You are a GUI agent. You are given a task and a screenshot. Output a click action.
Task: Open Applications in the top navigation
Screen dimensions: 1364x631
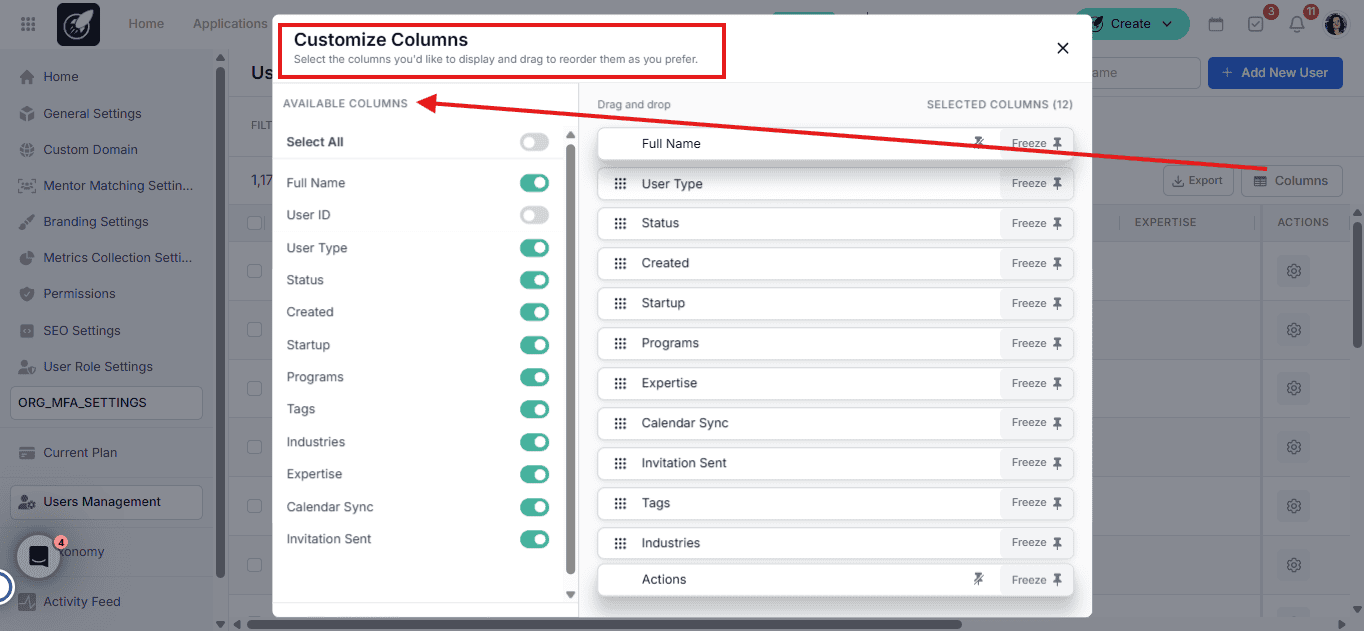(x=230, y=24)
